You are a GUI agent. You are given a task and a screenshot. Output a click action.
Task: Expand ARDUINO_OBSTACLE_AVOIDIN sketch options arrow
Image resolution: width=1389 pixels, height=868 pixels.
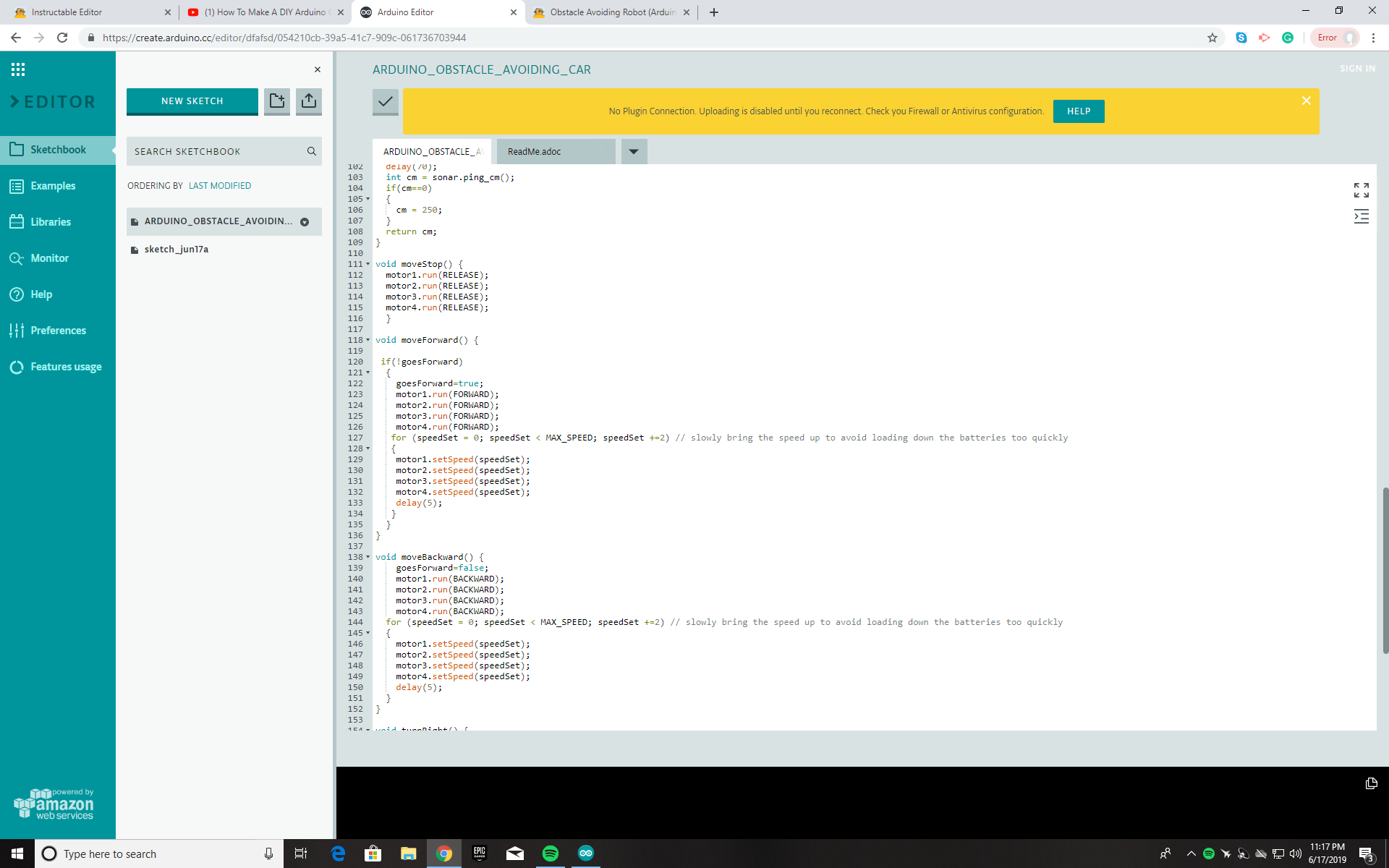click(x=305, y=222)
